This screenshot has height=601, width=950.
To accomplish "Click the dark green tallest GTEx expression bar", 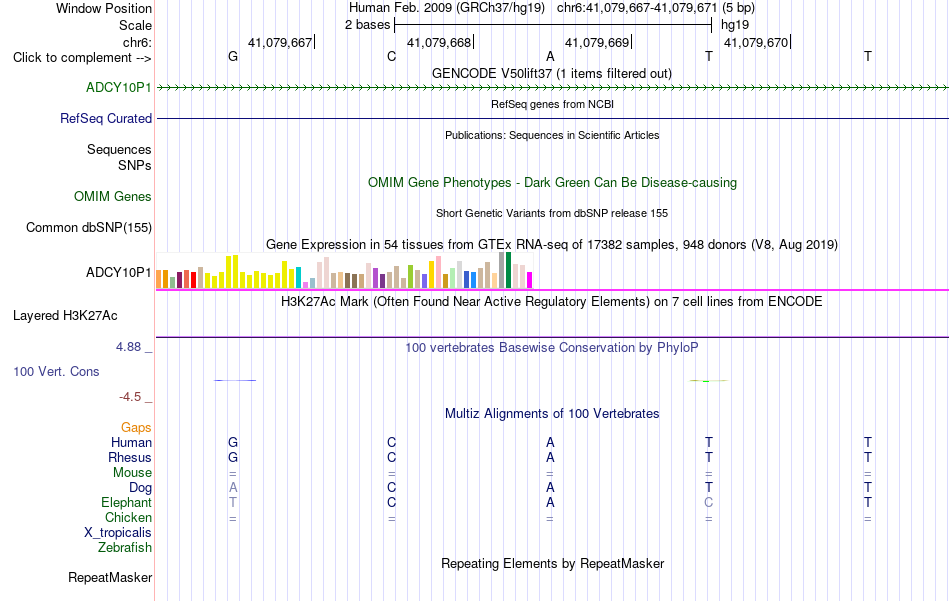I will click(508, 270).
